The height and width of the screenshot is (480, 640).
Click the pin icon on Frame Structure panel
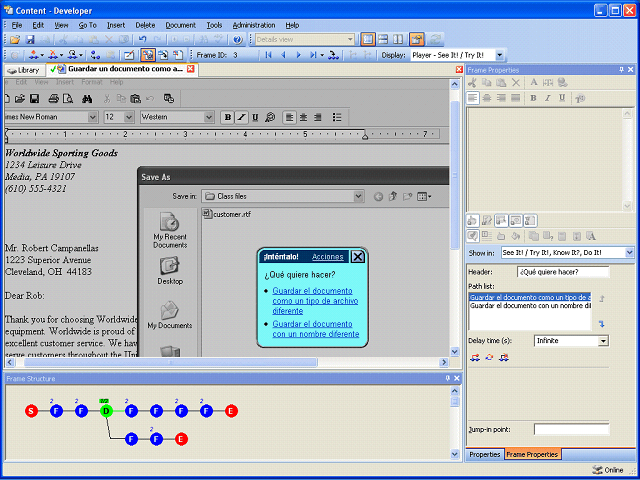448,378
